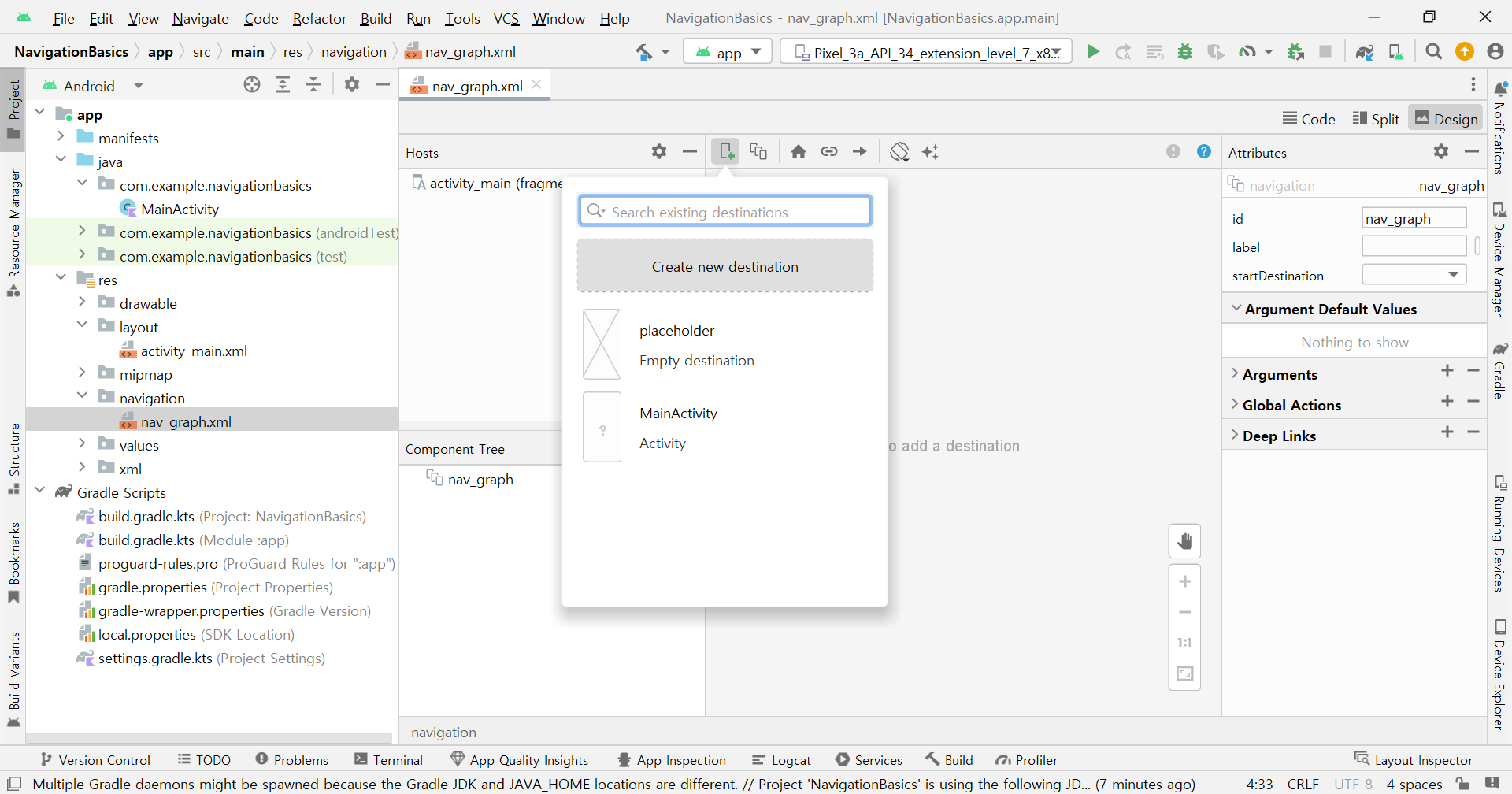1512x794 pixels.
Task: Enable pan hand tool on canvas
Action: 1184,541
